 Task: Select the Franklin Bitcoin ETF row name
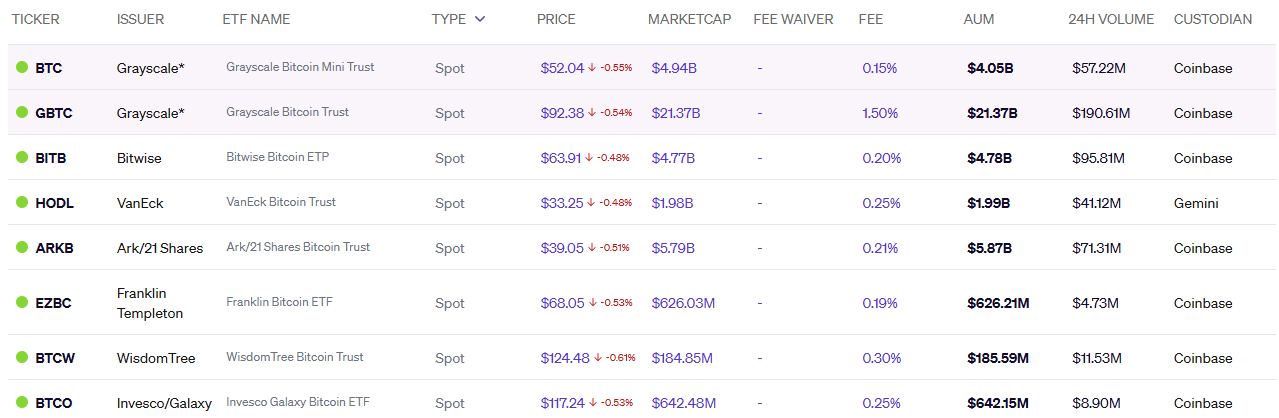tap(279, 302)
